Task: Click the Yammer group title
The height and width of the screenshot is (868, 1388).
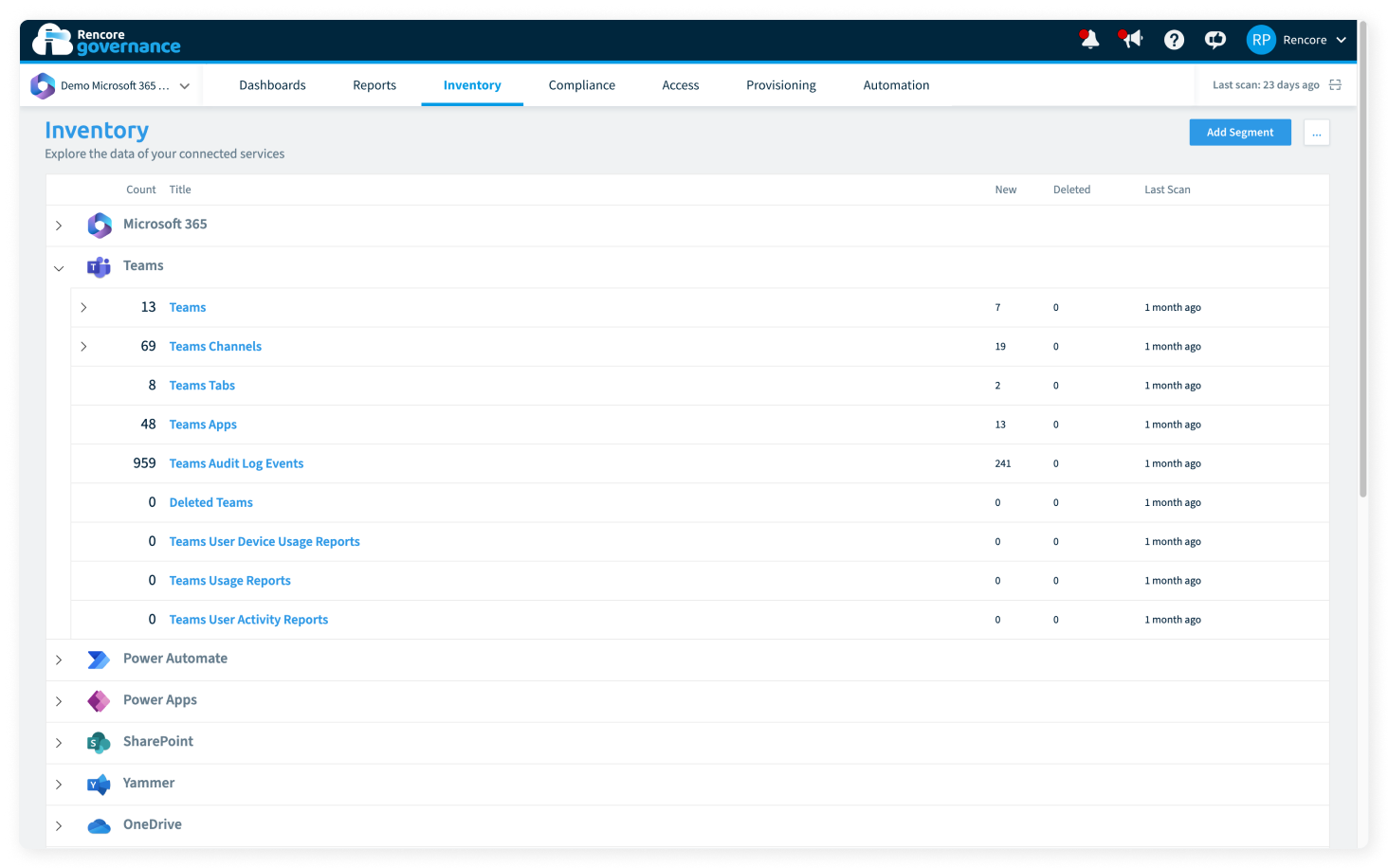Action: click(x=149, y=784)
